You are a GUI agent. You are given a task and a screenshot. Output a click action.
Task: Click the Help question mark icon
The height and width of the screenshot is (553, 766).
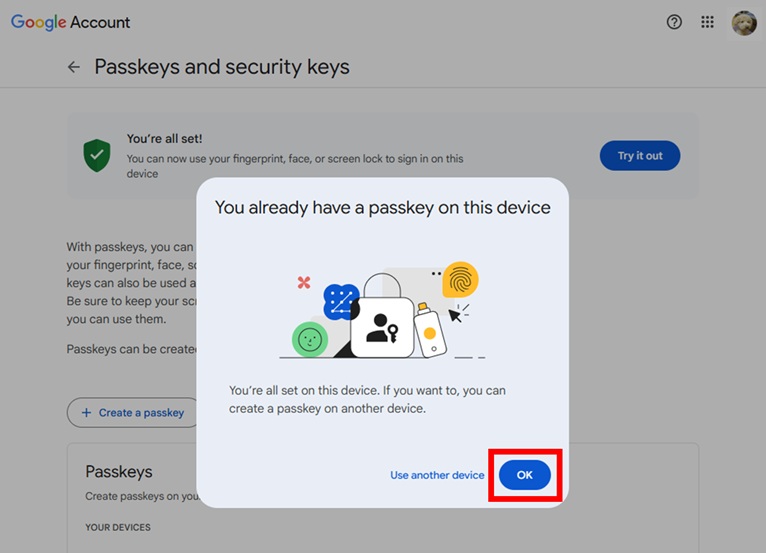[674, 22]
